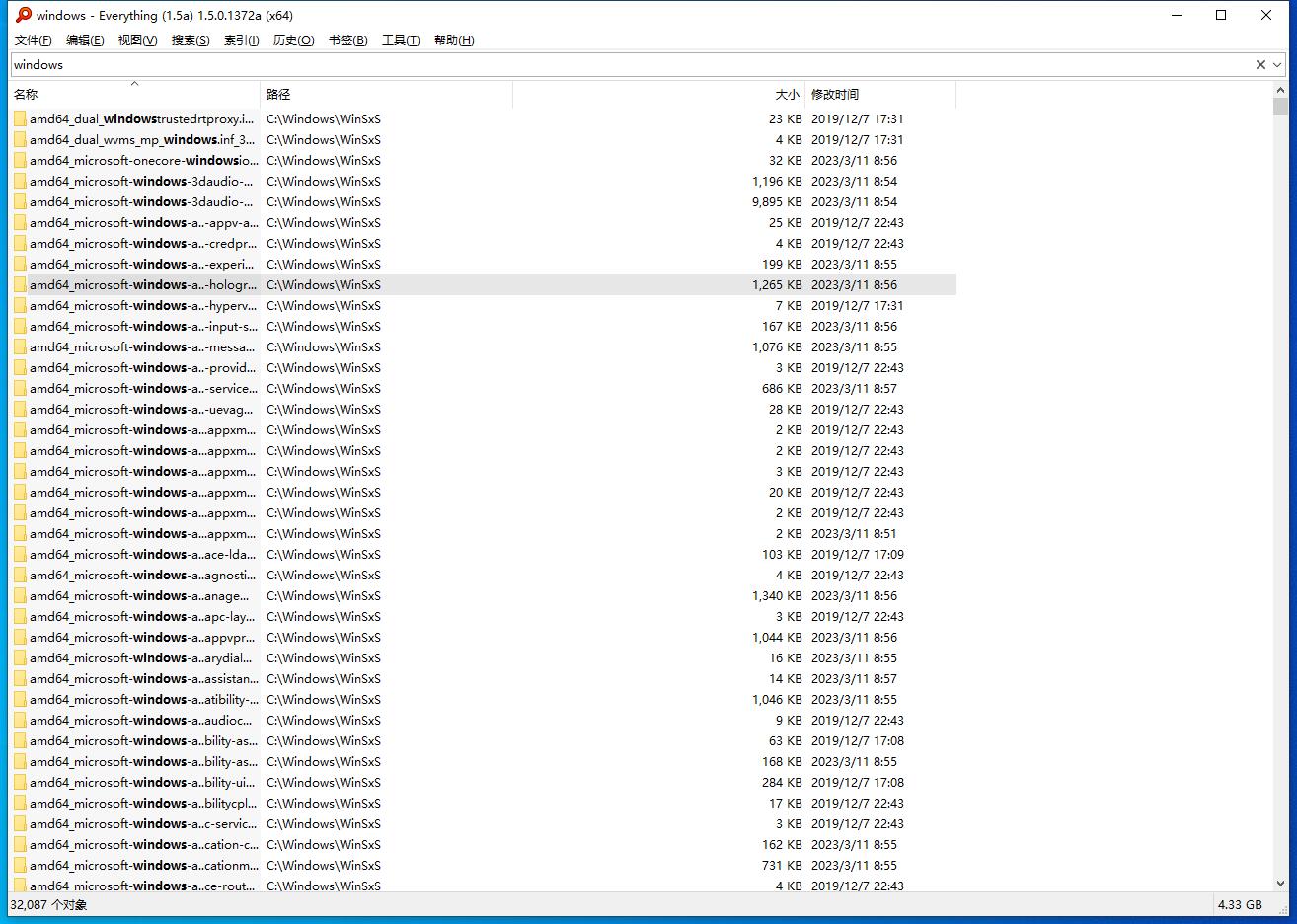Click the vertical scrollbar thumb
The image size is (1297, 924).
[1280, 107]
